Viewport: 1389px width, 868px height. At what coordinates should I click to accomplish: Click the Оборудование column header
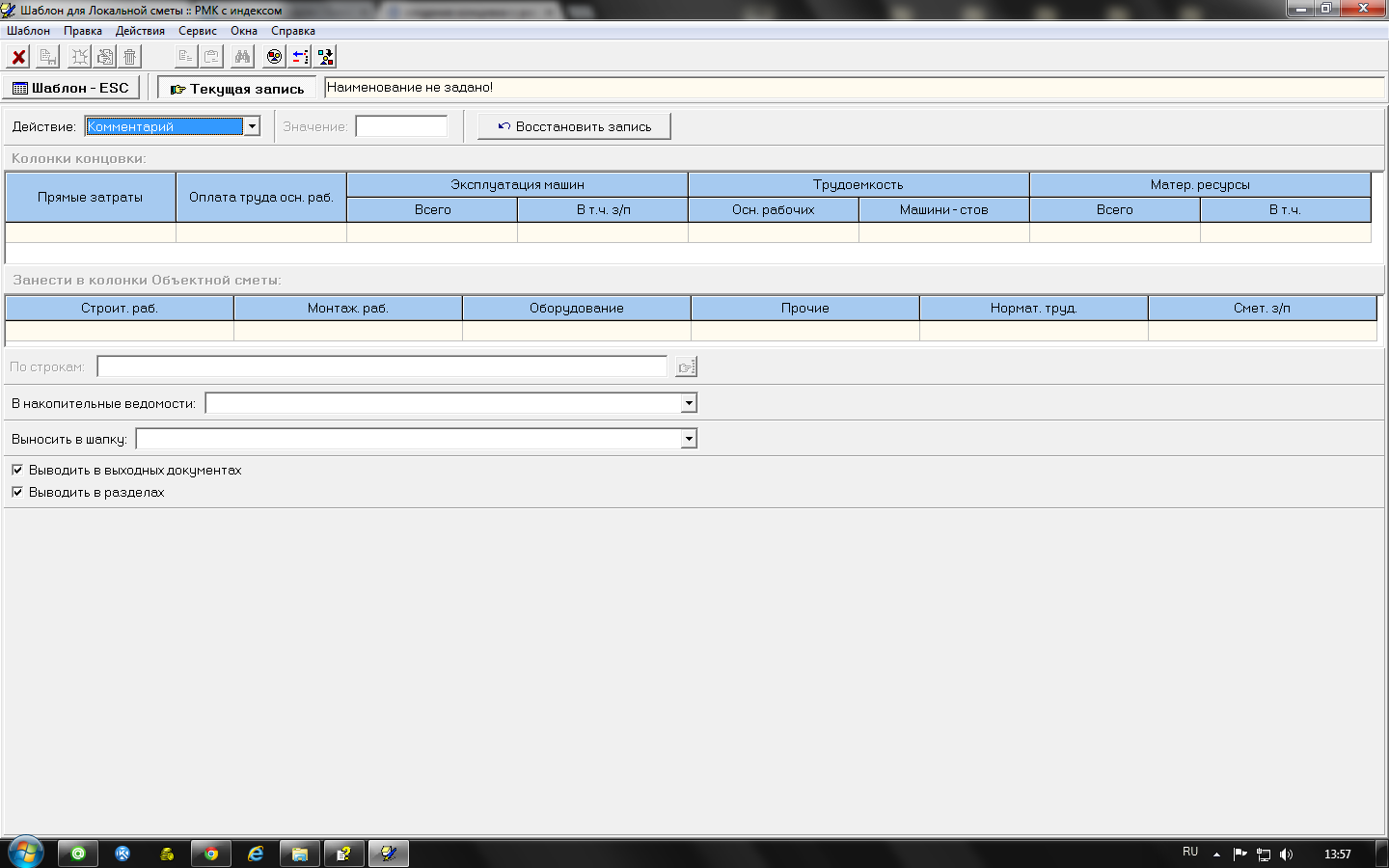click(x=577, y=309)
